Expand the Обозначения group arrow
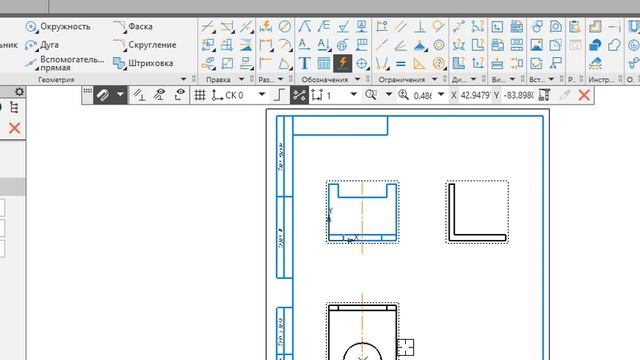This screenshot has height=360, width=640. point(358,79)
